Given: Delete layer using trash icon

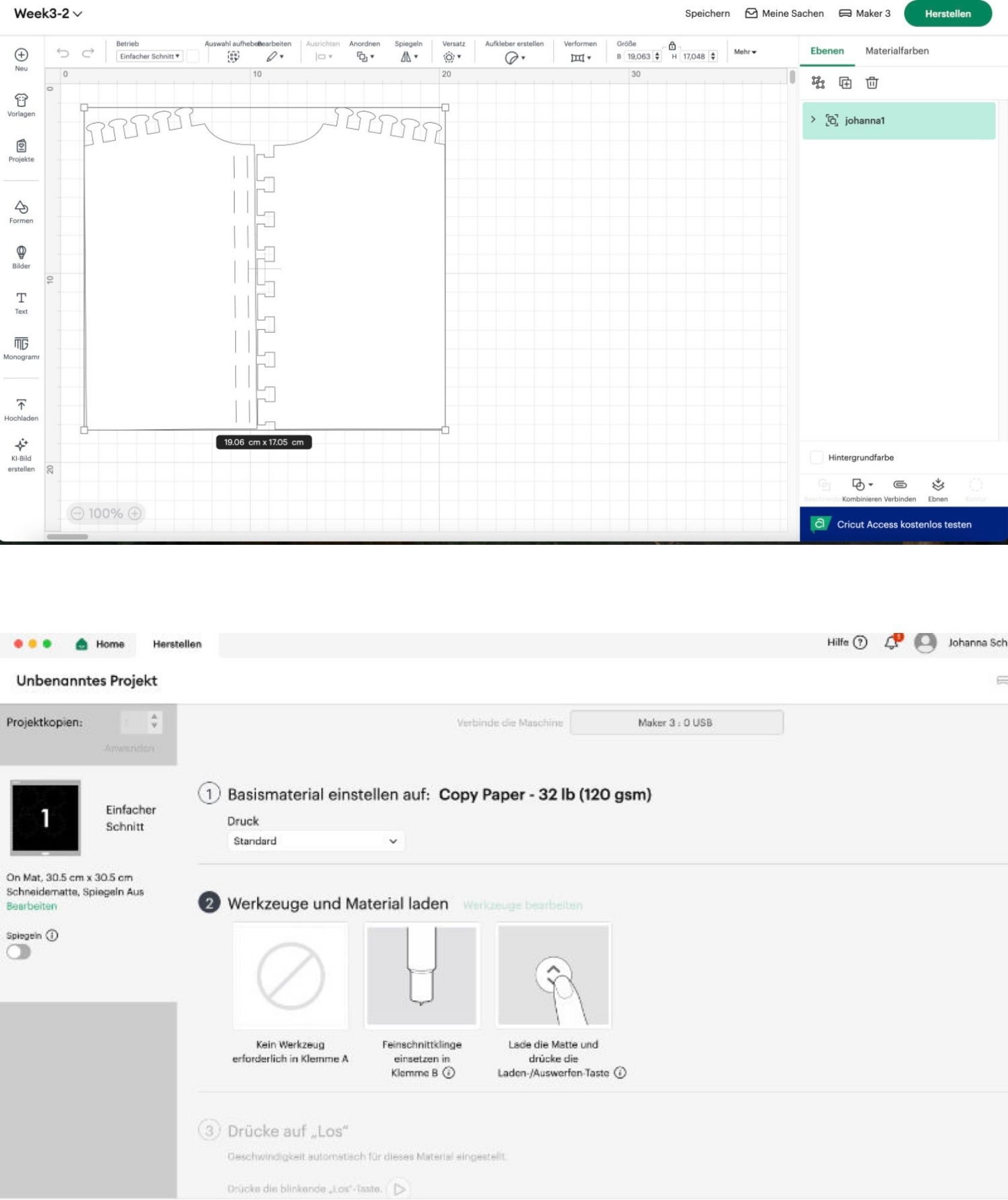Looking at the screenshot, I should (872, 83).
